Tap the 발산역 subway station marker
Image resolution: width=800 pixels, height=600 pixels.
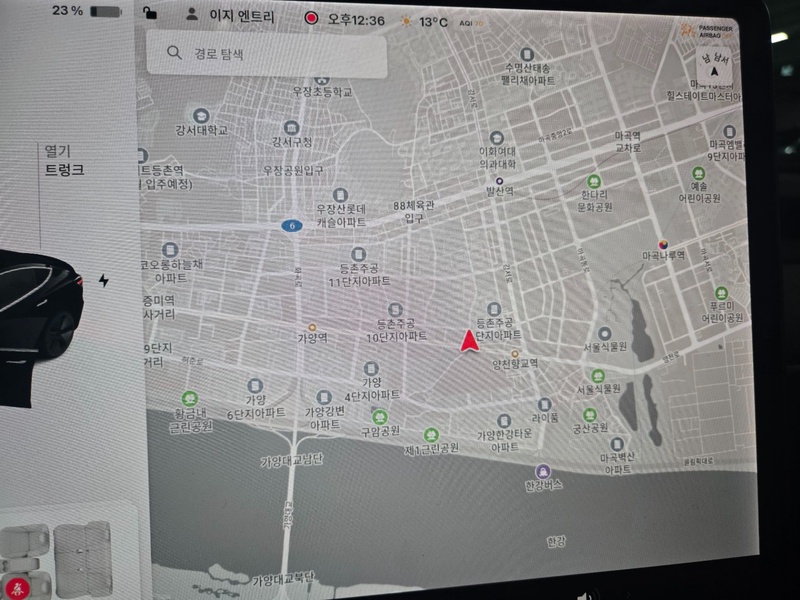pos(499,181)
